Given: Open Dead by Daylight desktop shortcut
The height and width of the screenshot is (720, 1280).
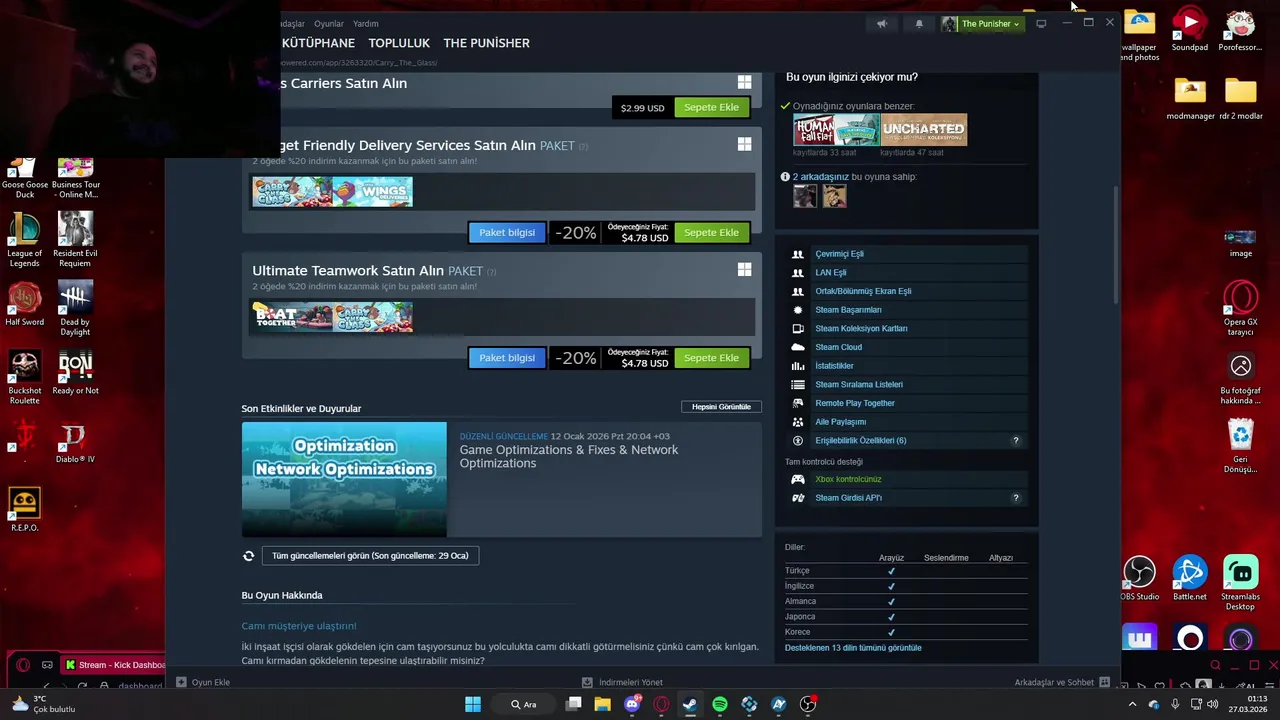Looking at the screenshot, I should point(75,309).
